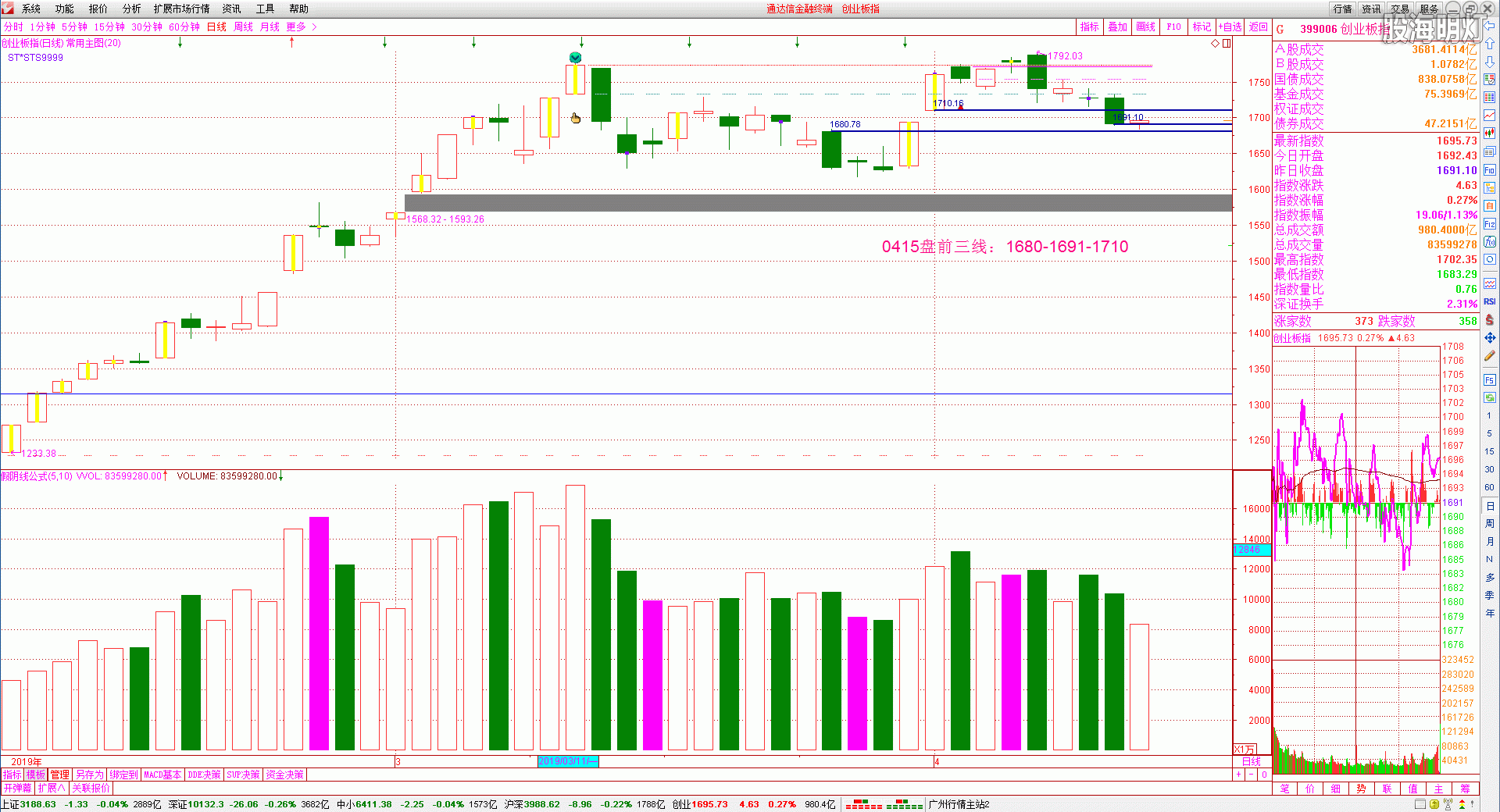Viewport: 1500px width, 812px height.
Task: Open the 叠加 overlay option in chart toolbar
Action: point(1117,27)
